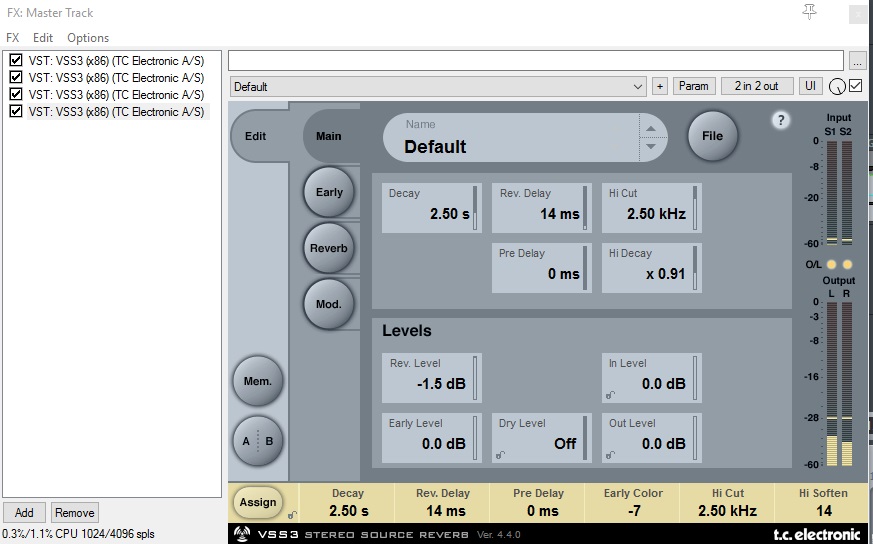Click the Rev. Delay 14 ms parameter
The image size is (873, 544).
(541, 208)
